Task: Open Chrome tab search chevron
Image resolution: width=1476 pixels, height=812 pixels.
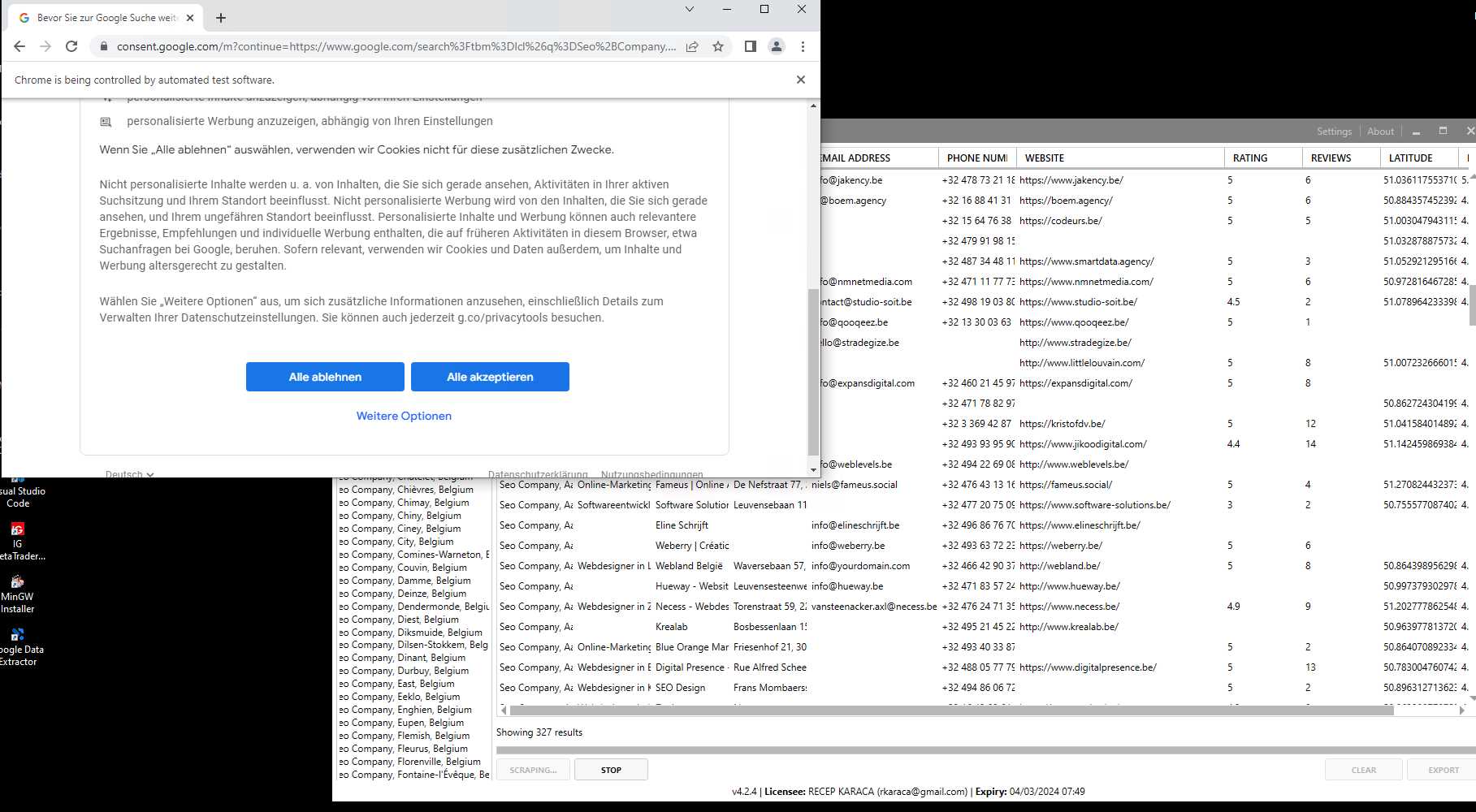Action: pos(689,10)
